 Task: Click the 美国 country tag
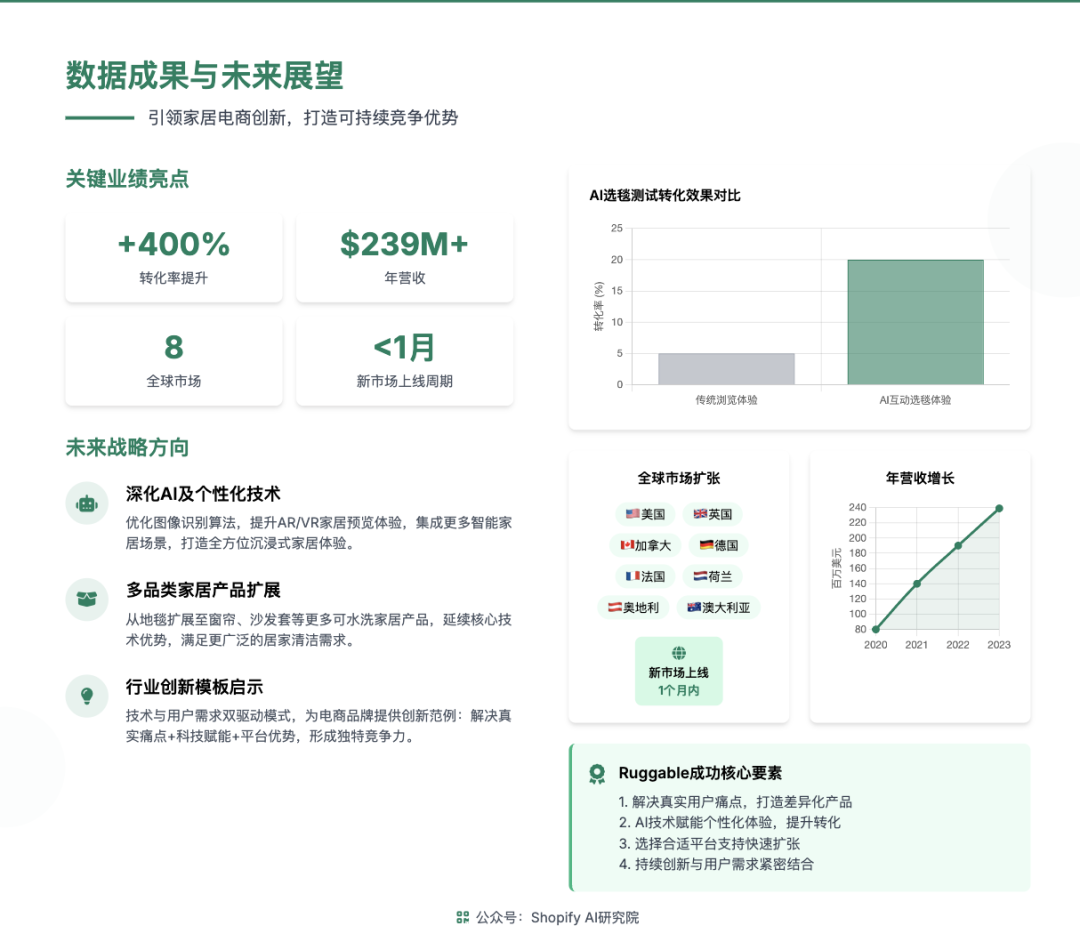(645, 514)
